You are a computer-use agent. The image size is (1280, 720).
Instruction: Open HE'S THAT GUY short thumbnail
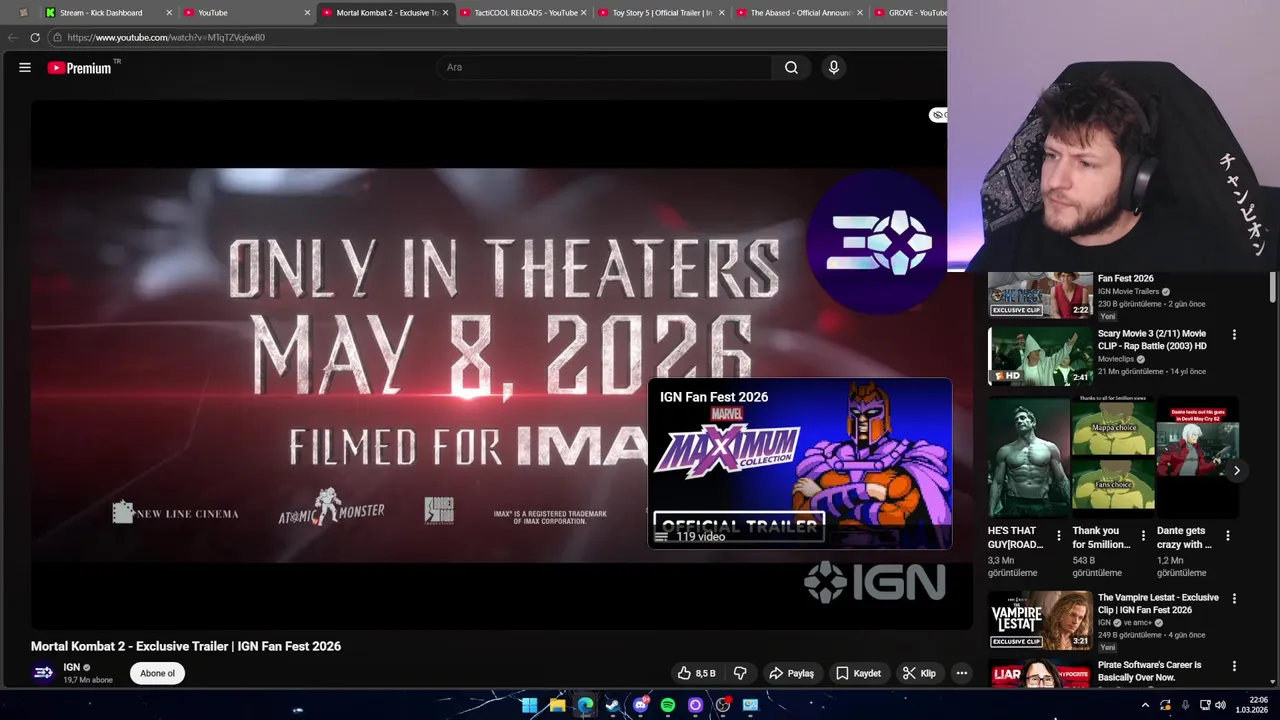click(1028, 457)
